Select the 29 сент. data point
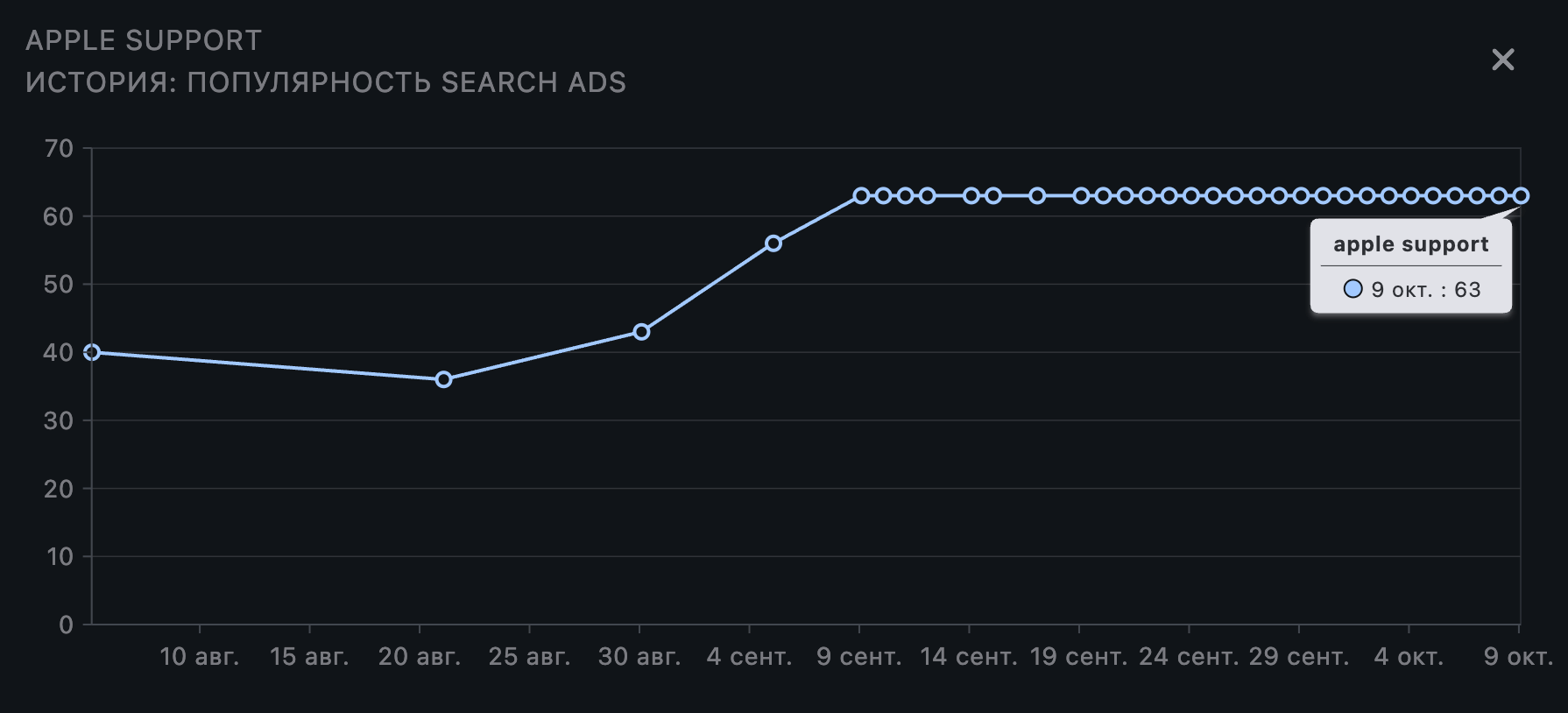The height and width of the screenshot is (713, 1568). [1301, 196]
